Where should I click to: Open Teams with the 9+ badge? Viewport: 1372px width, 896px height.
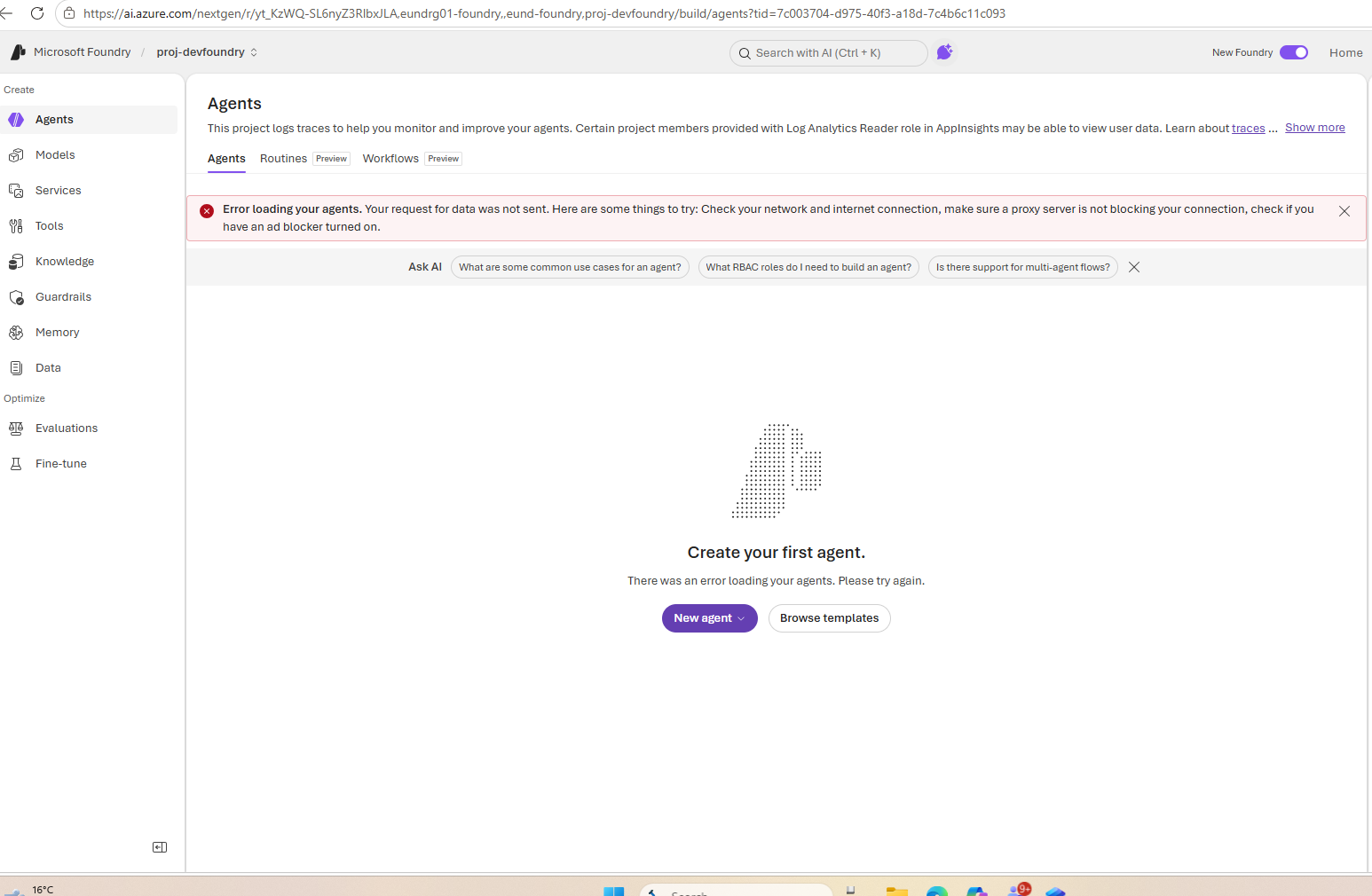1020,890
